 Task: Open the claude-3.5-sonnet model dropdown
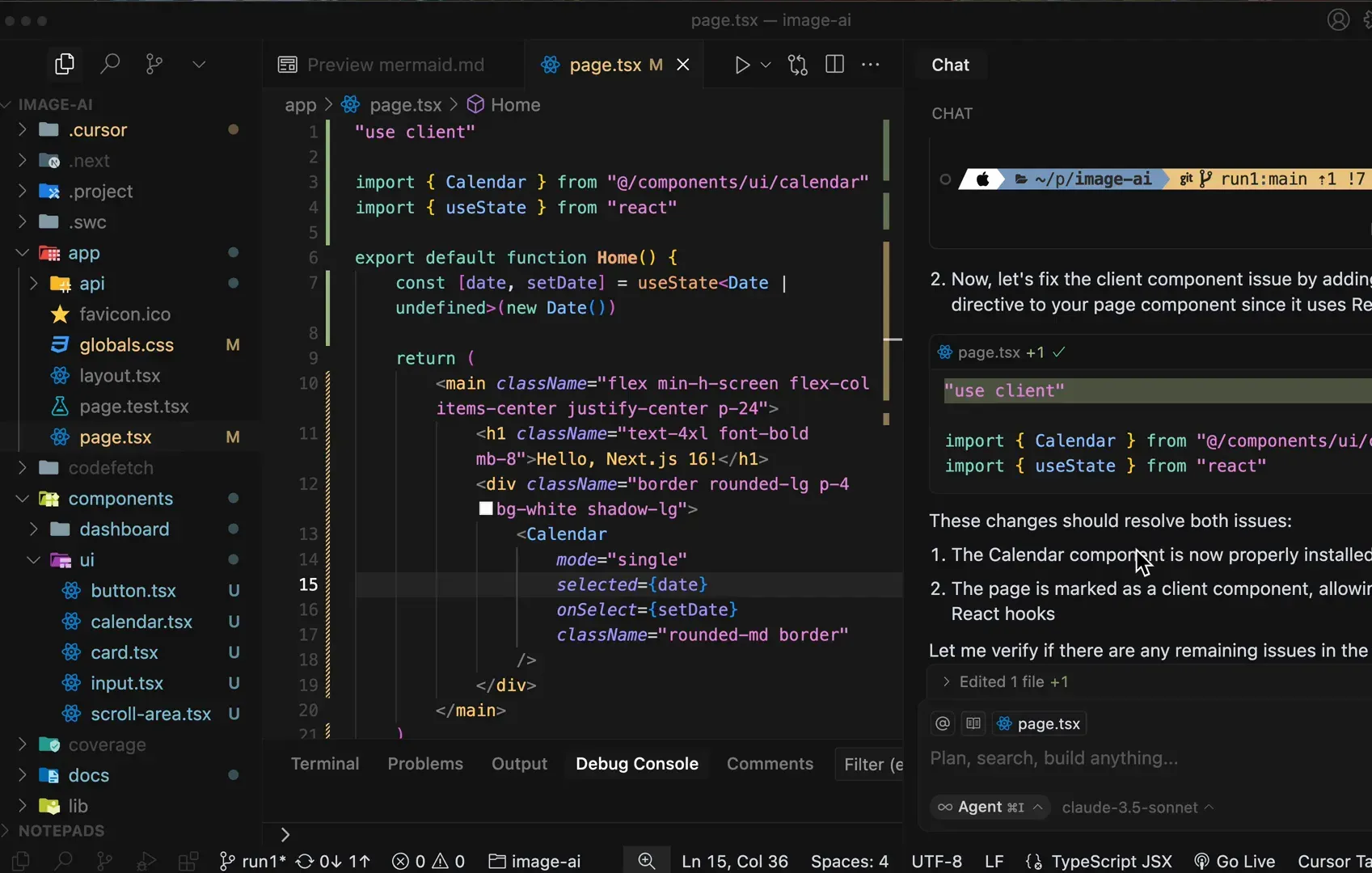tap(1138, 808)
